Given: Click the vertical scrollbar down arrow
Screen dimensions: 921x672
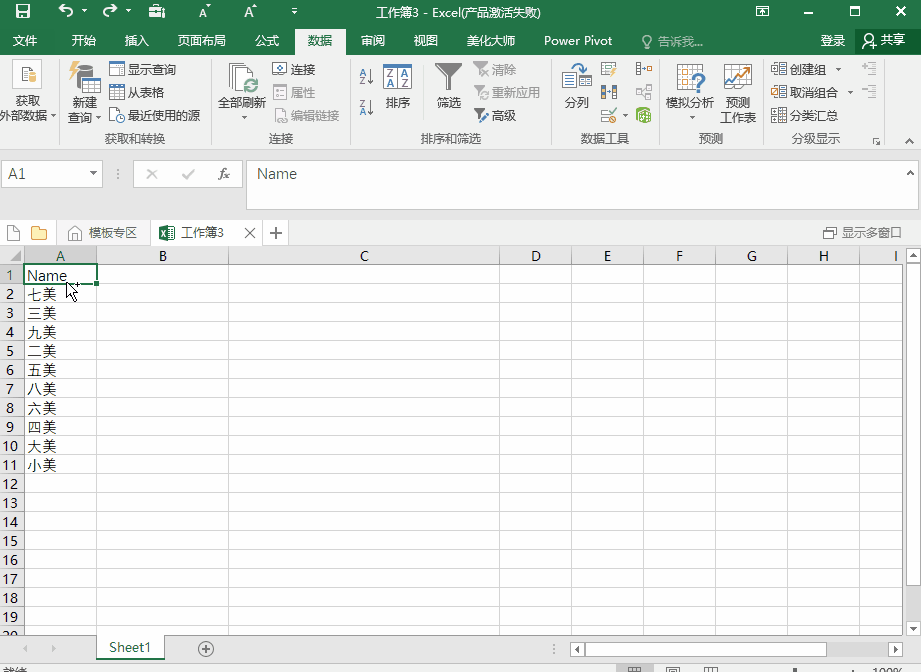Looking at the screenshot, I should click(913, 629).
